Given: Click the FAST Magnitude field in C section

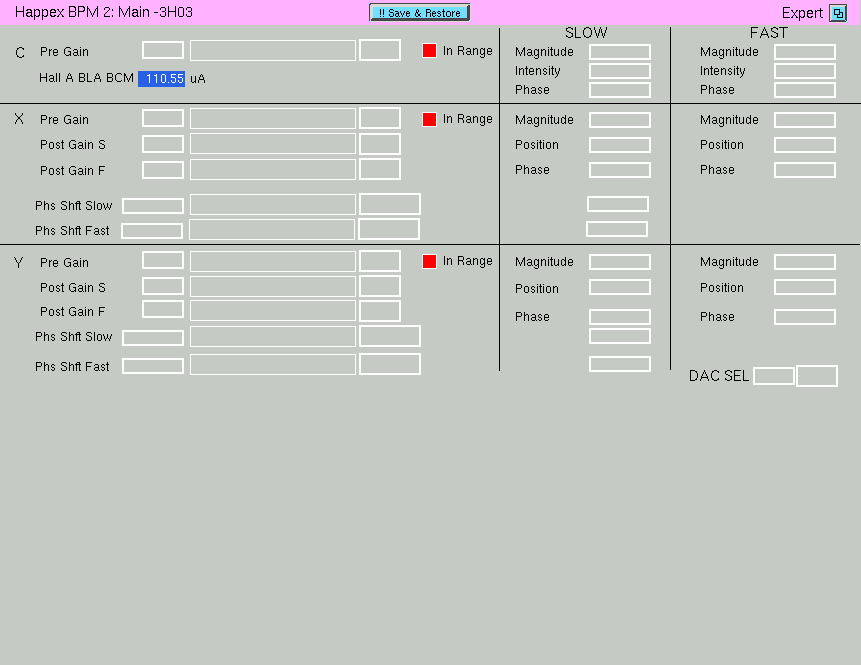Looking at the screenshot, I should [805, 52].
